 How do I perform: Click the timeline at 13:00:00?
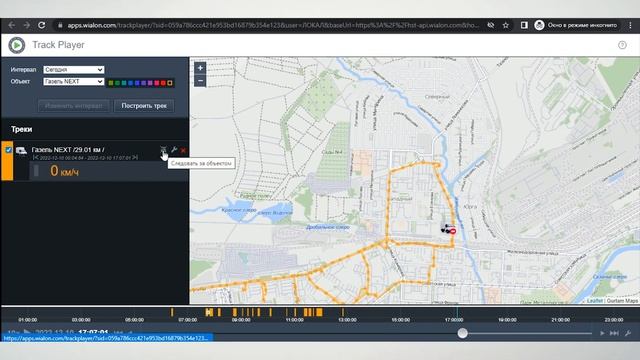[x=347, y=320]
